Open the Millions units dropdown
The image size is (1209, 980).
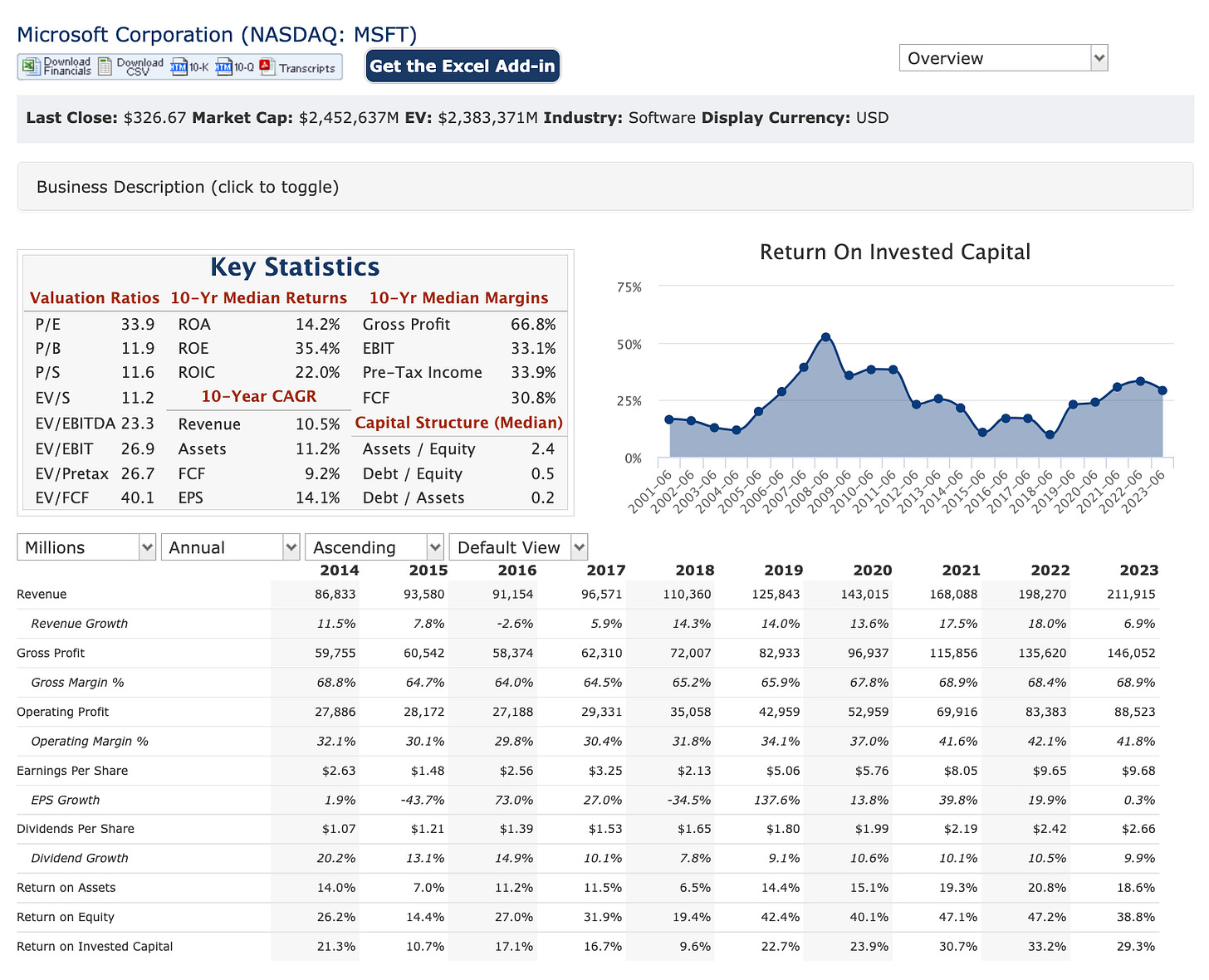coord(86,547)
